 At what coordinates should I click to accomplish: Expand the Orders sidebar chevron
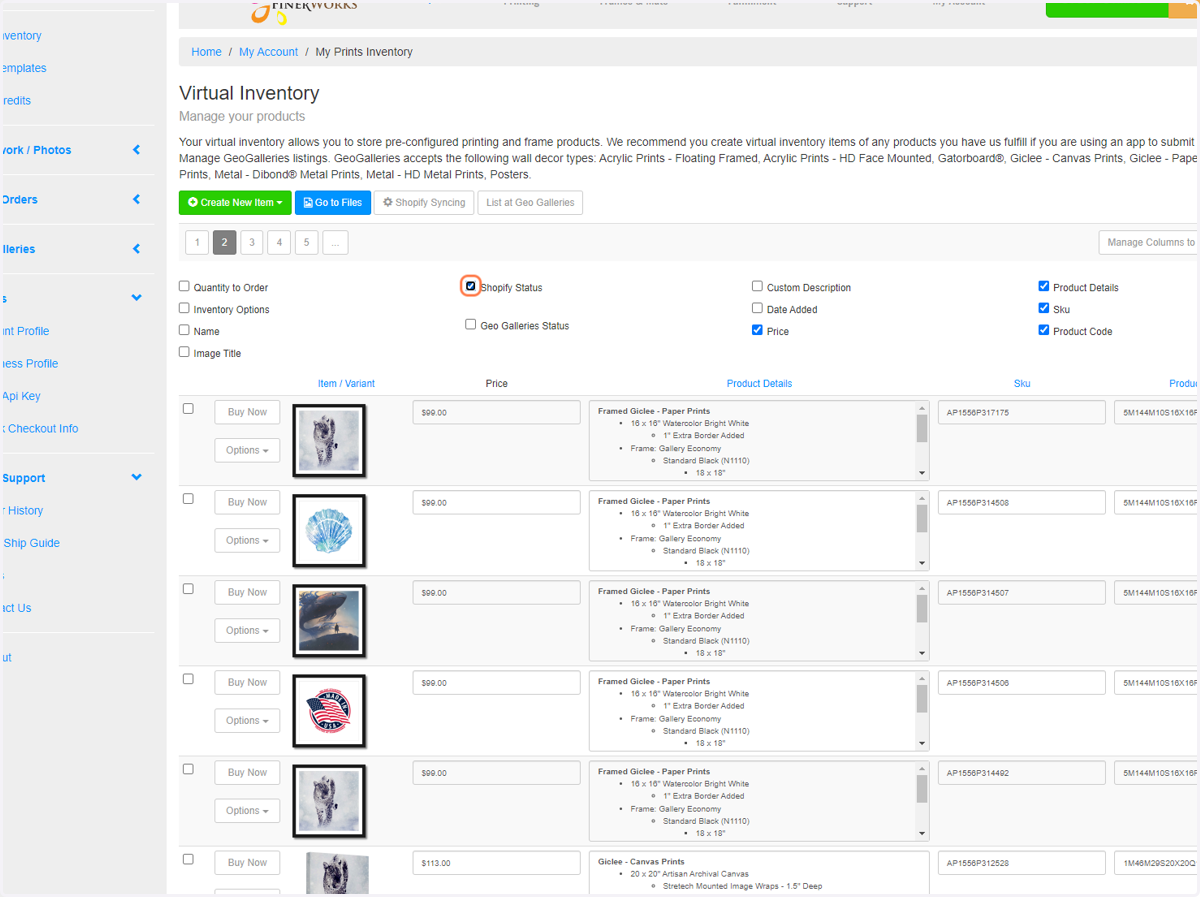[x=136, y=199]
